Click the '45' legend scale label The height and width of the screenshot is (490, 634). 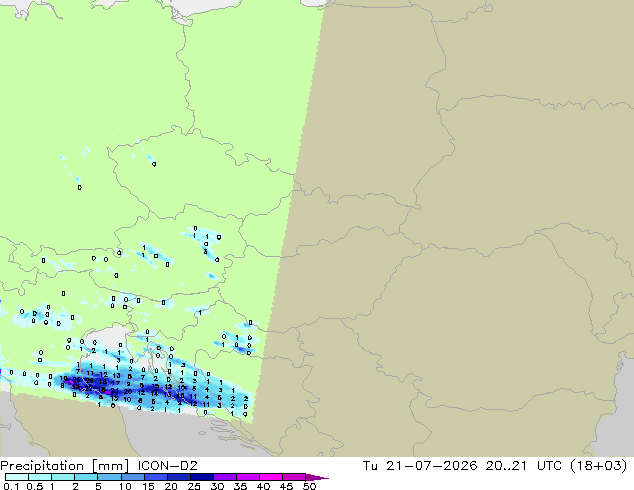tap(286, 486)
